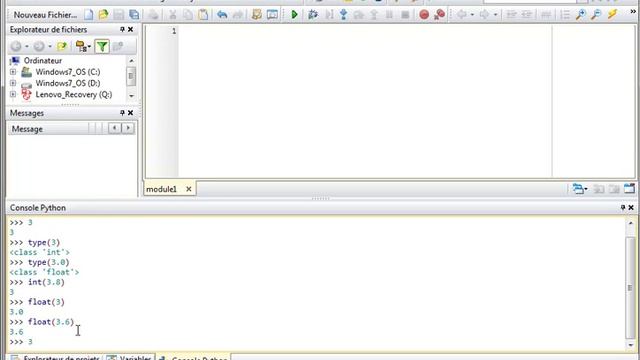Go to next message arrow
This screenshot has height=360, width=640.
(x=128, y=129)
